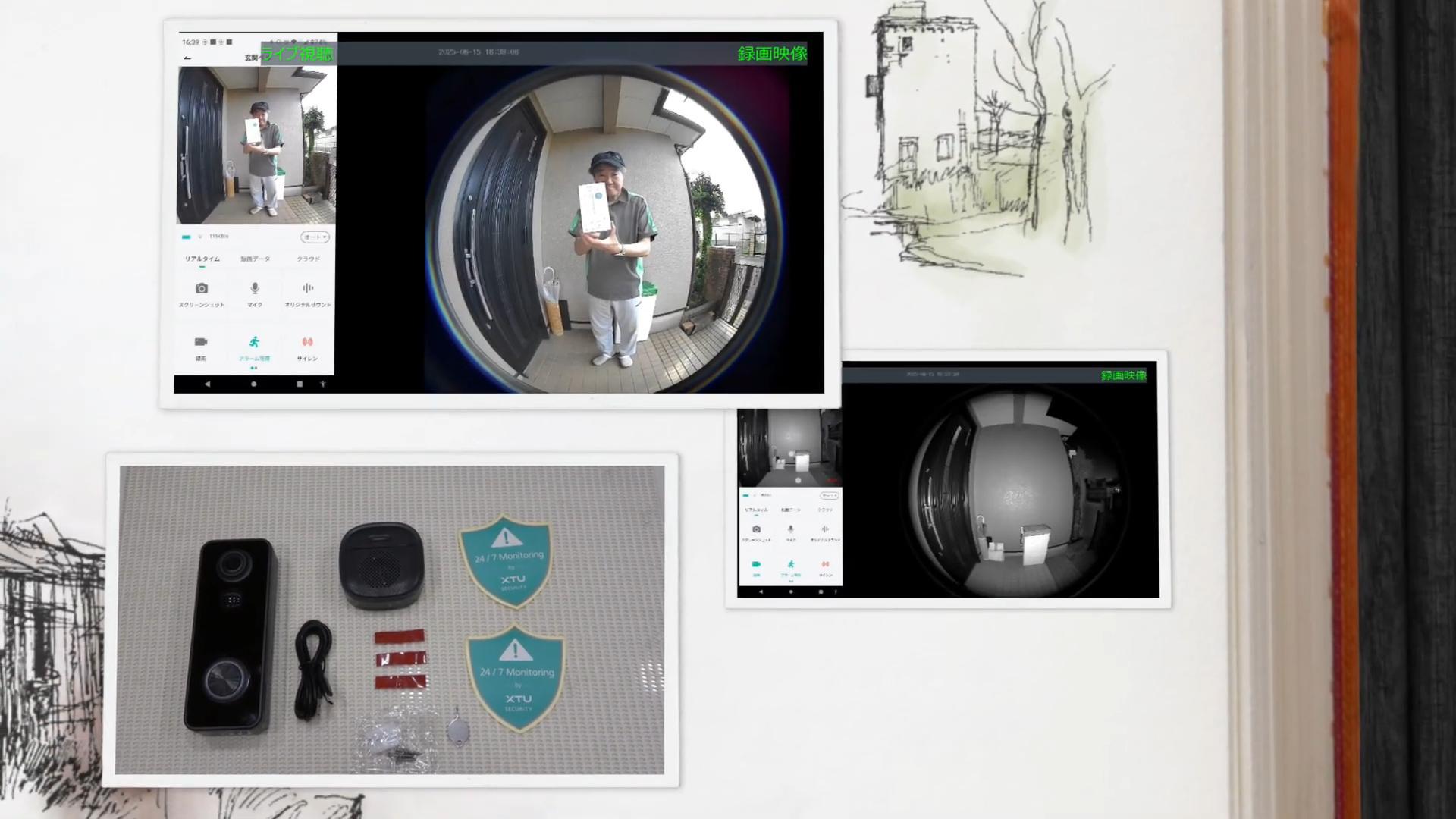Tap Android back button in night-view app
This screenshot has height=819, width=1456.
coord(761,591)
